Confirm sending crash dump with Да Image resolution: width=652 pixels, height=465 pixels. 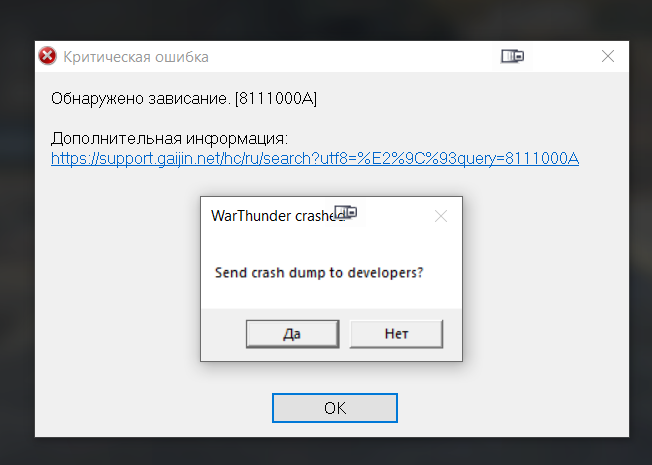292,334
